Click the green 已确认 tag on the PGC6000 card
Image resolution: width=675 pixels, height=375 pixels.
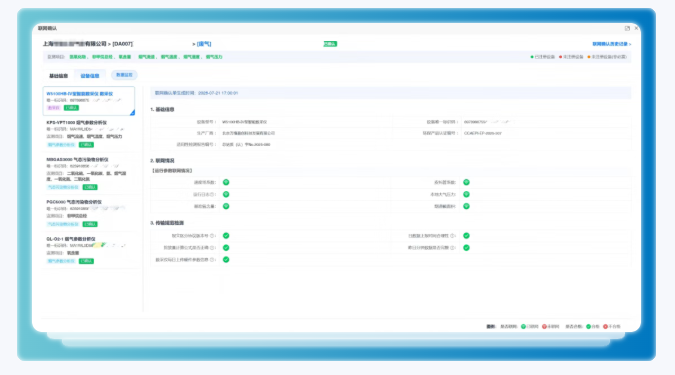click(90, 224)
